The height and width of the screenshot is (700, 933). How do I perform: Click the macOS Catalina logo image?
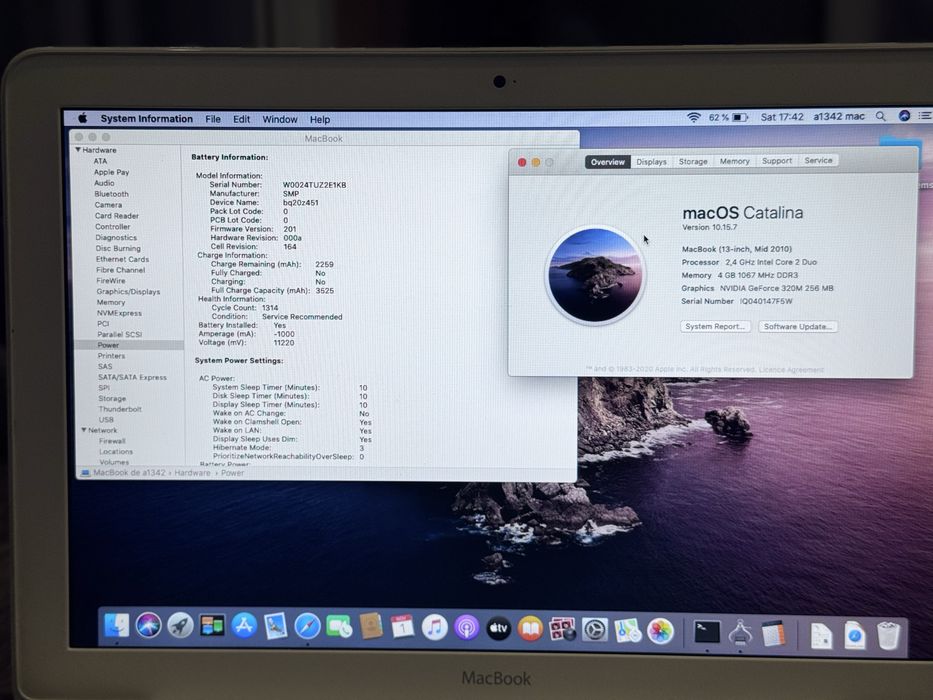(x=595, y=275)
